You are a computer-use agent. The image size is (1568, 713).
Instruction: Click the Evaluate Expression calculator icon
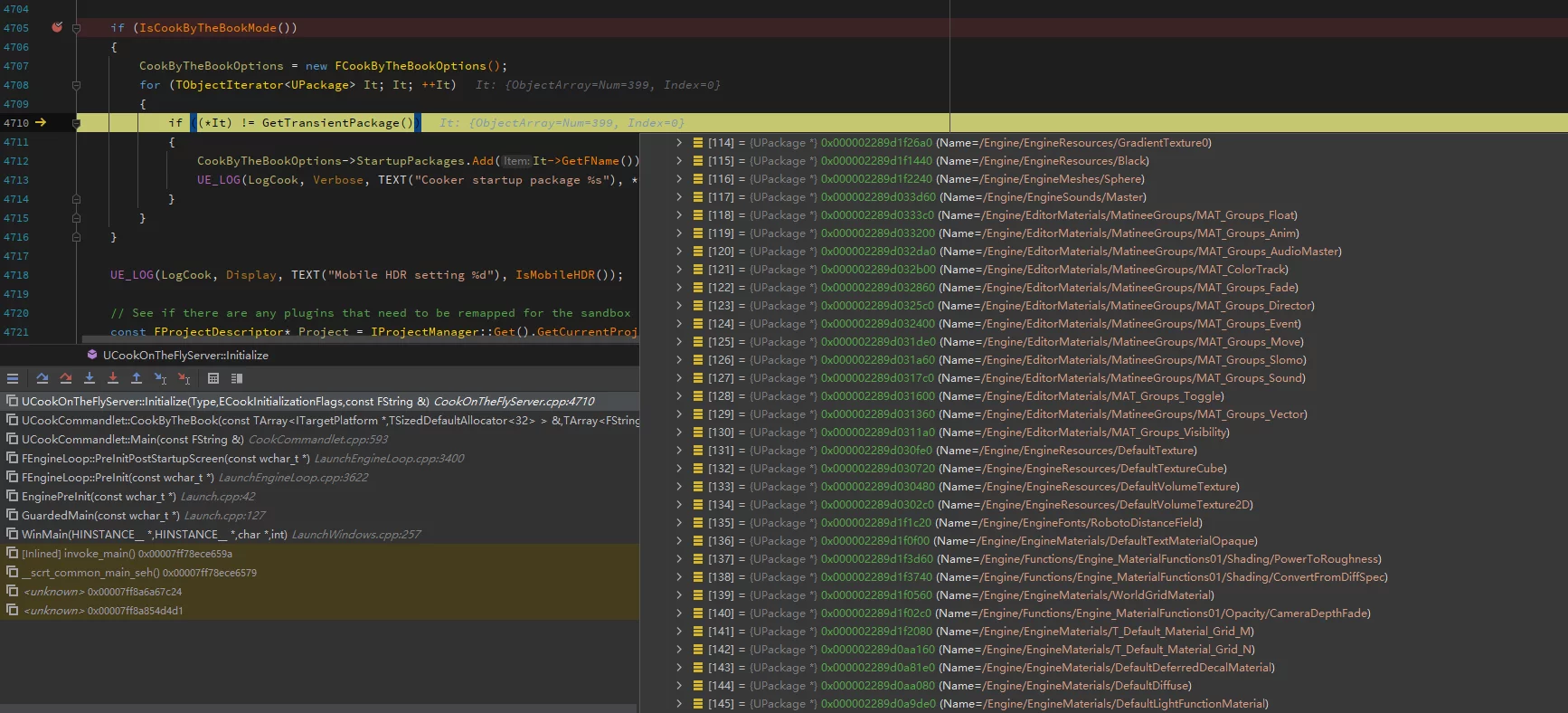pos(213,378)
